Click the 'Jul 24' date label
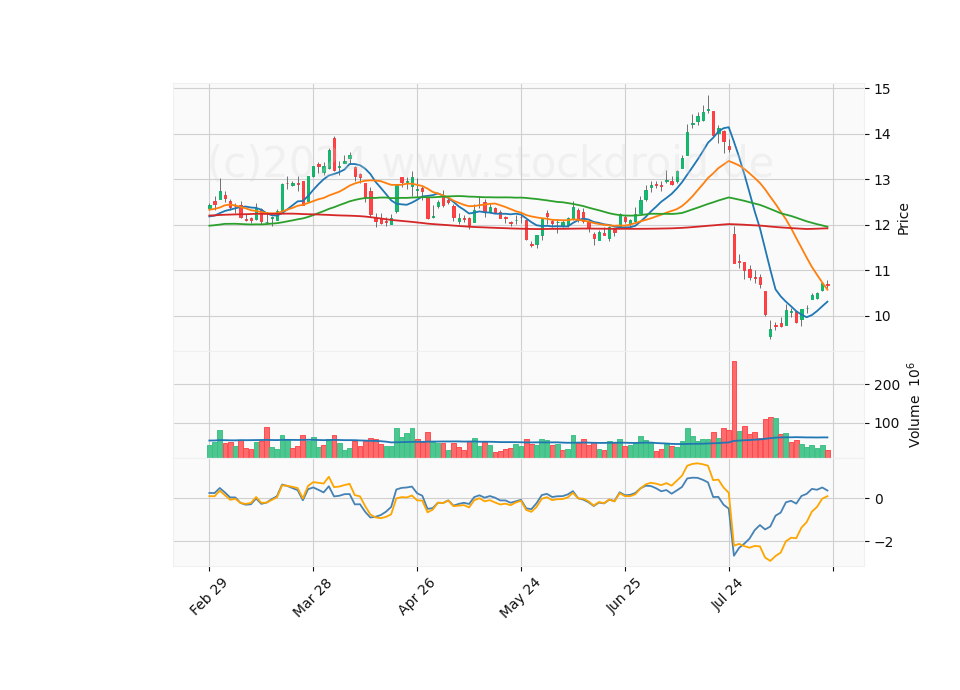960x690 pixels. coord(727,594)
